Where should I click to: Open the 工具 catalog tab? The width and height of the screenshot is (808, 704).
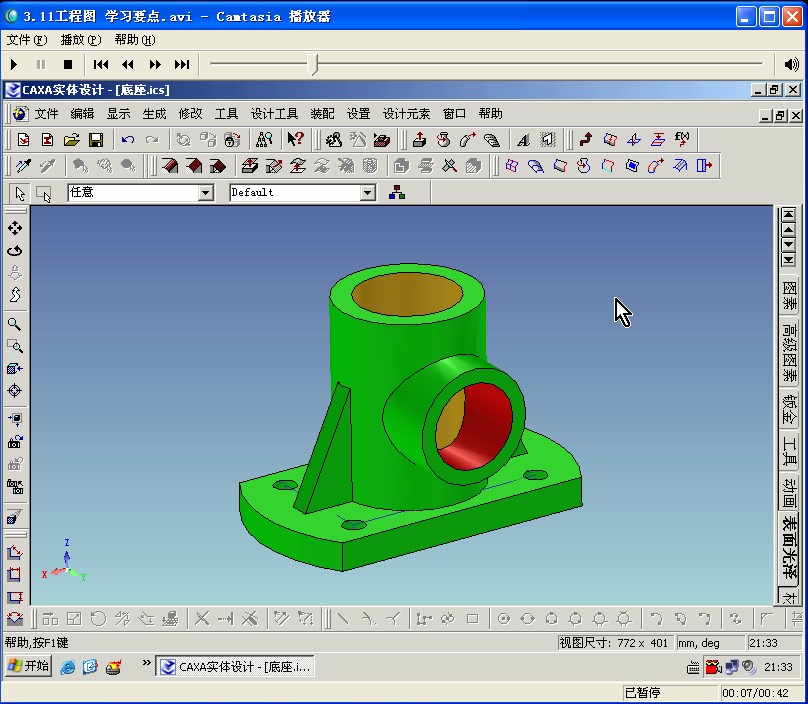coord(789,451)
